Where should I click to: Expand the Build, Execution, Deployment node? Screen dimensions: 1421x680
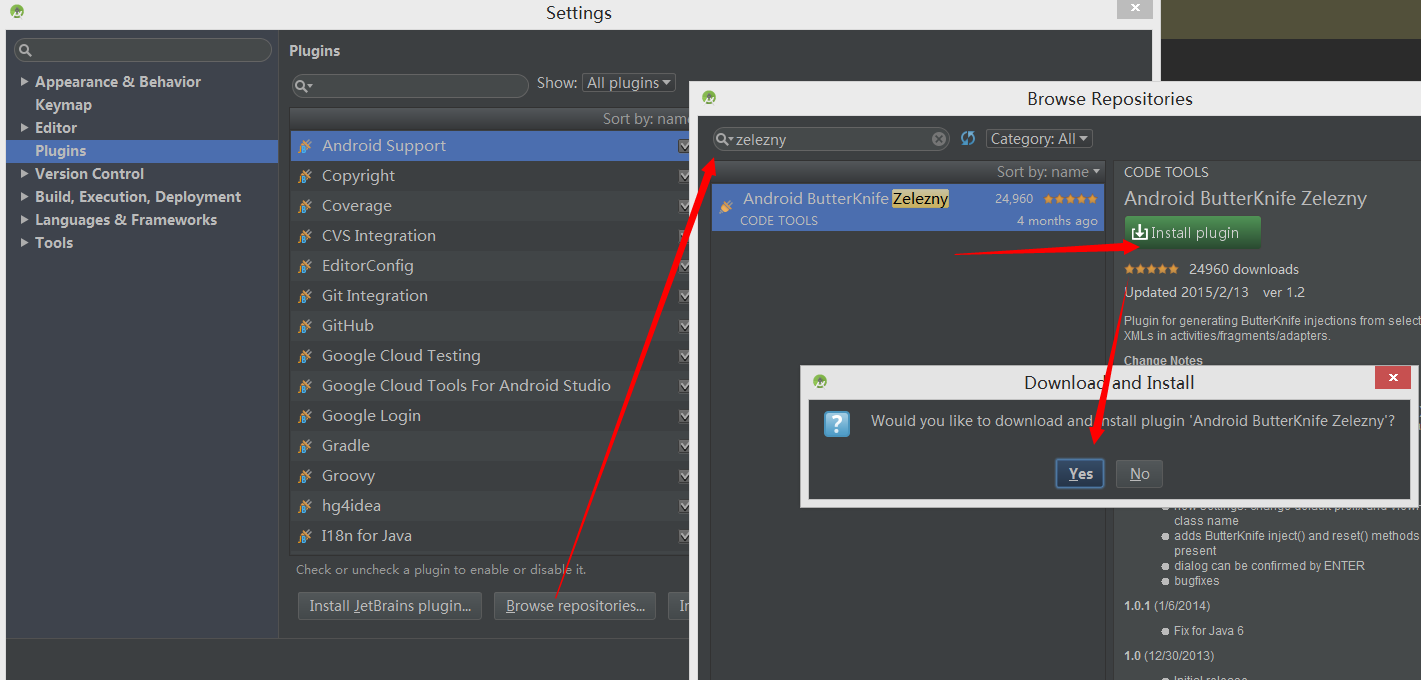point(24,197)
